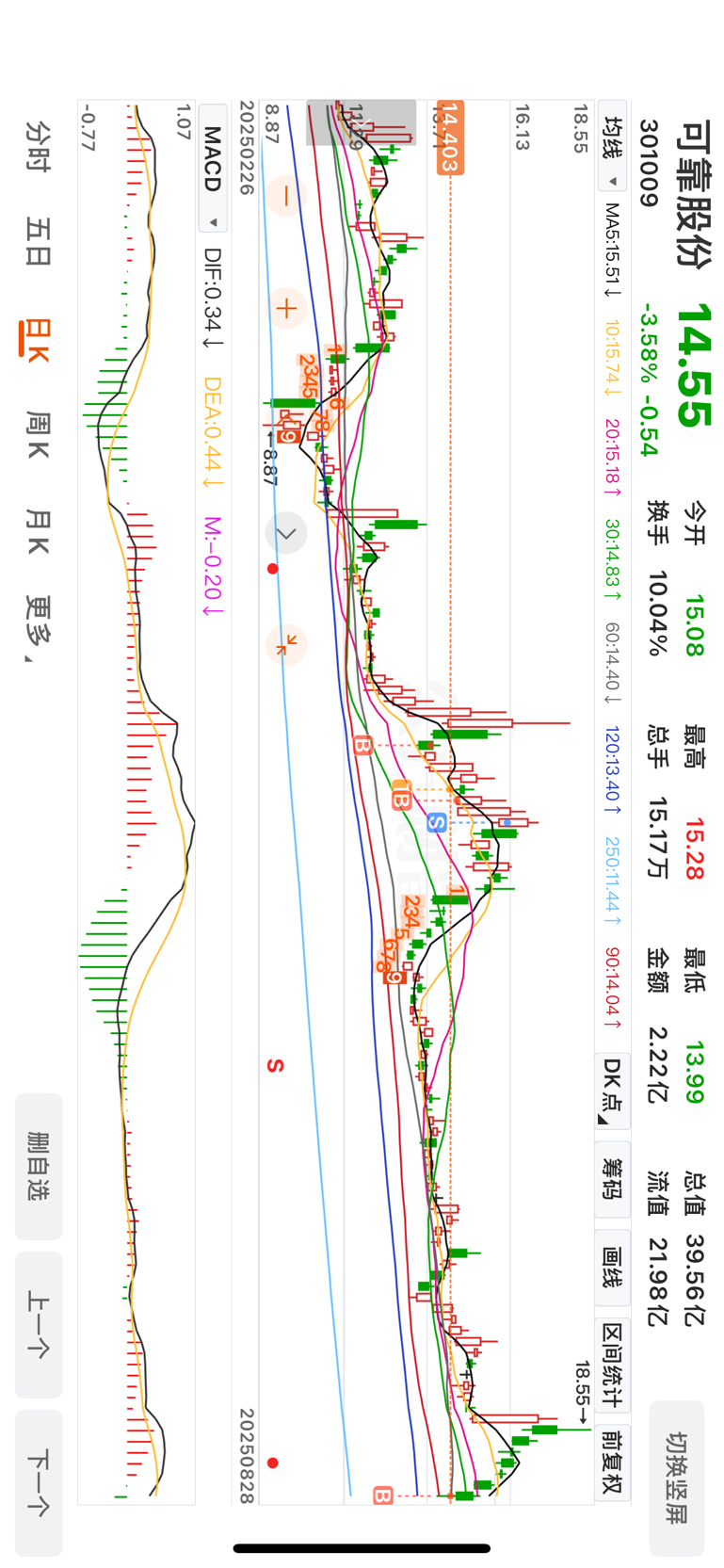Open the MACD indicator dropdown
The image size is (724, 1568).
coord(214,169)
